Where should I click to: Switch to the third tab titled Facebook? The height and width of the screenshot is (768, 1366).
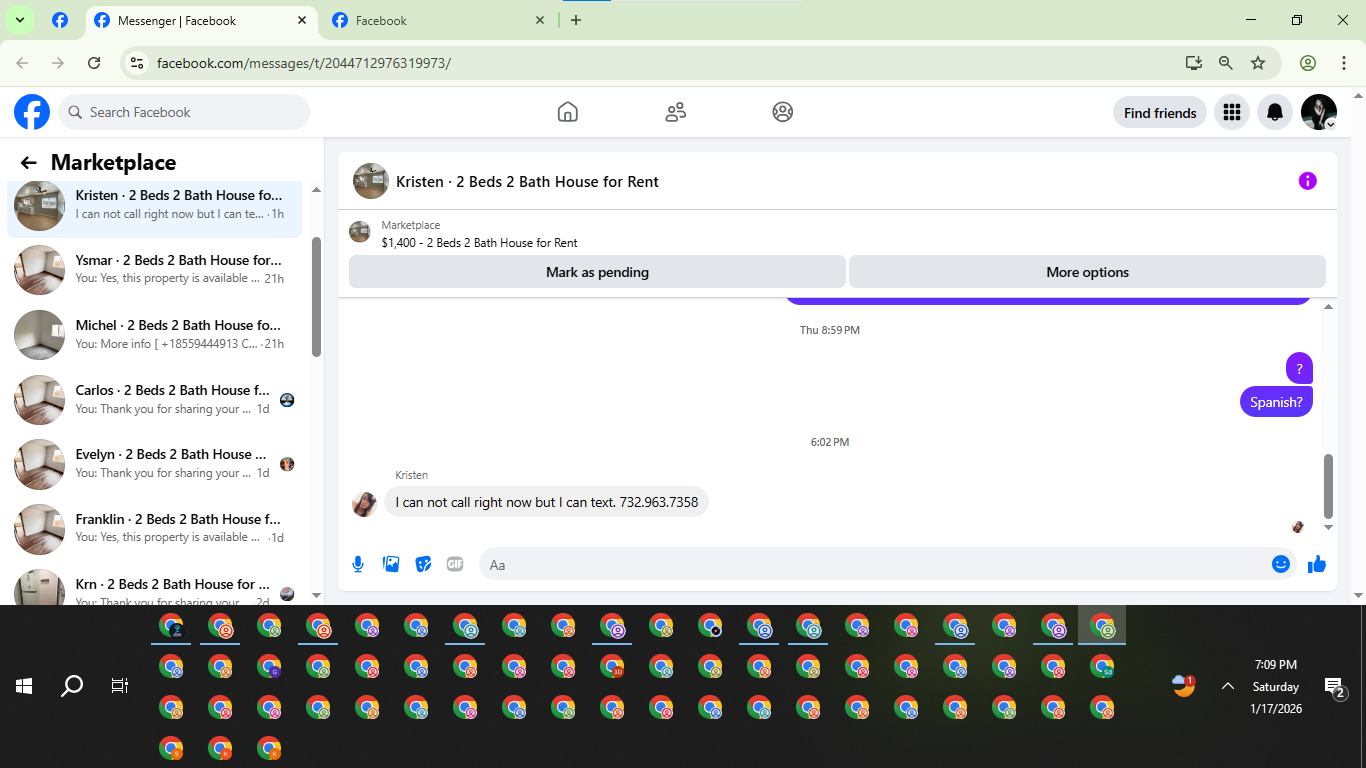click(440, 20)
